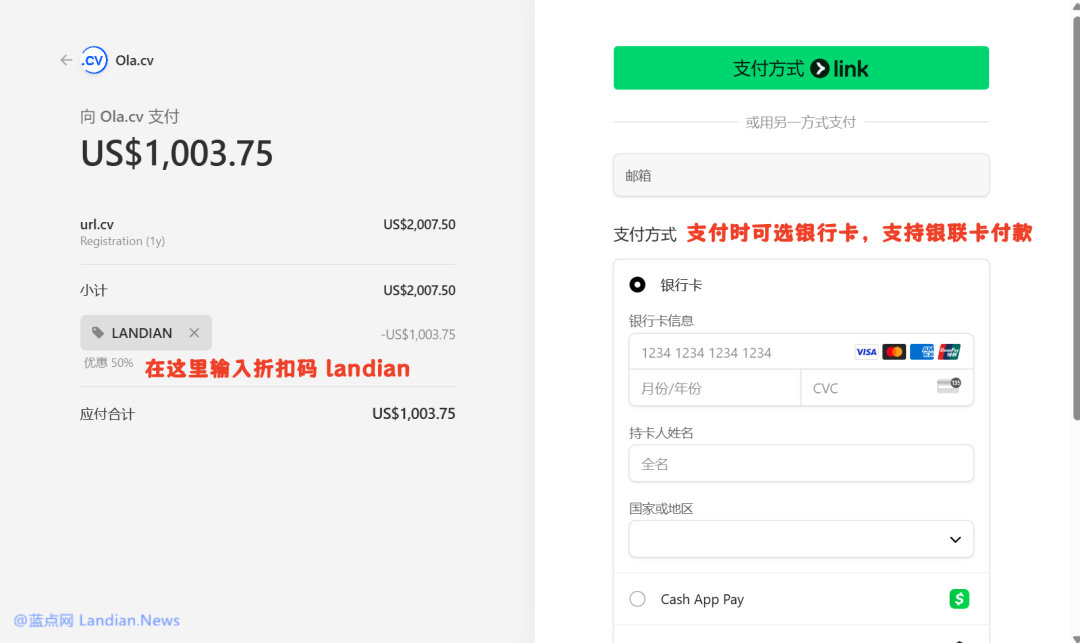This screenshot has height=643, width=1080.
Task: Click the country dropdown chevron arrow
Action: [x=955, y=540]
